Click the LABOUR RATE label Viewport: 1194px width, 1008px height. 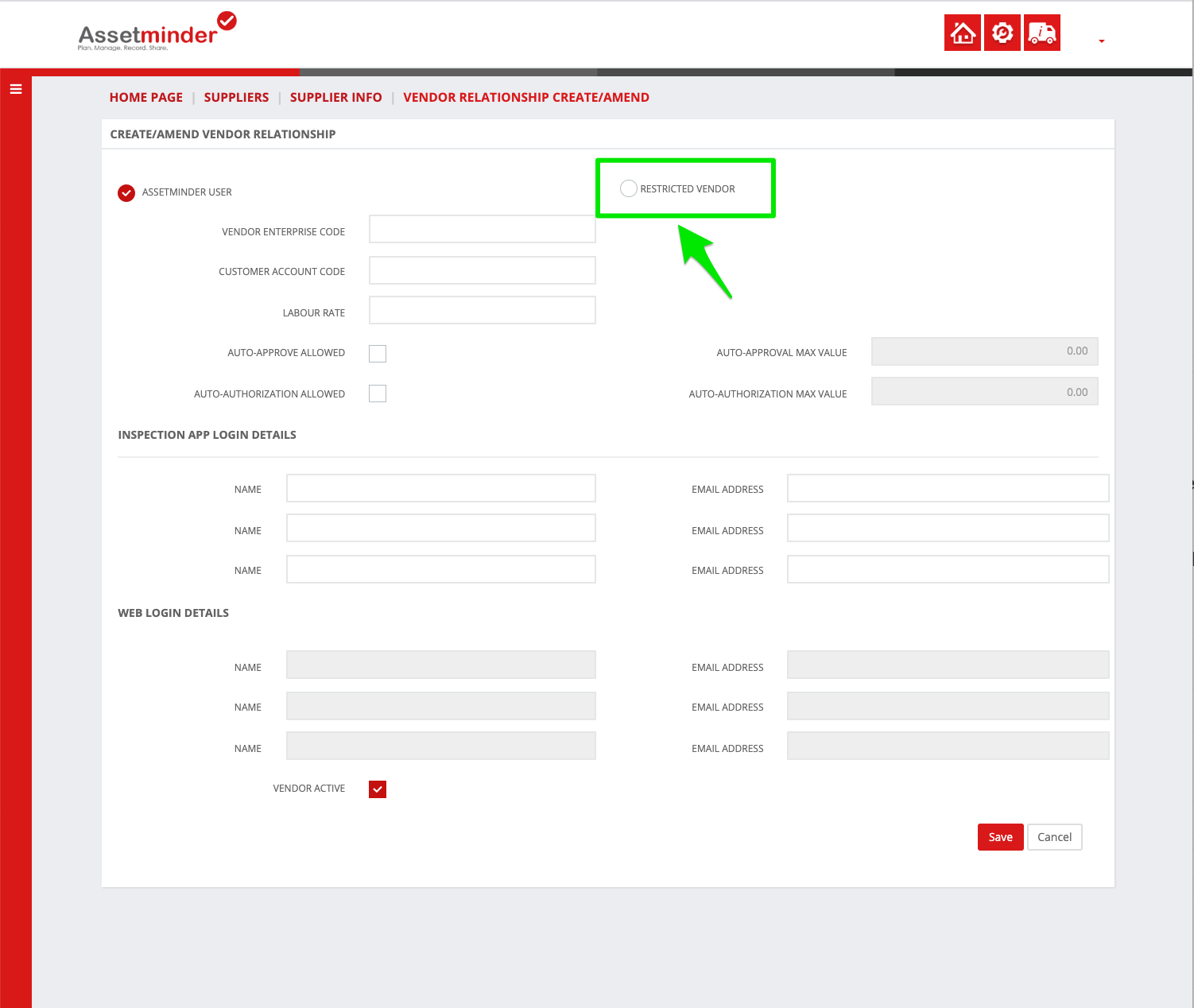click(314, 313)
